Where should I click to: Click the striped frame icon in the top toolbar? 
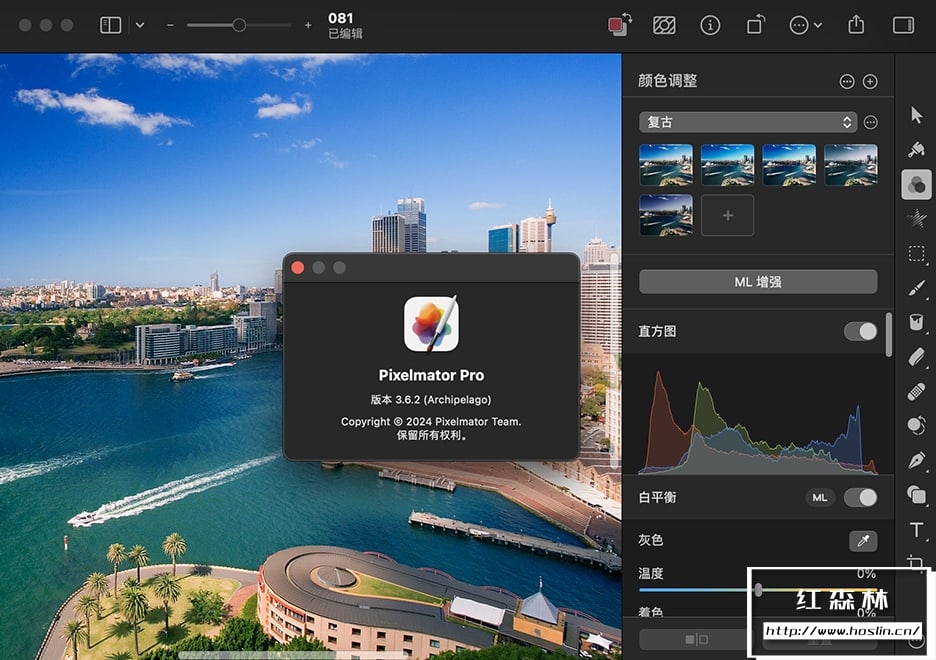pyautogui.click(x=664, y=25)
